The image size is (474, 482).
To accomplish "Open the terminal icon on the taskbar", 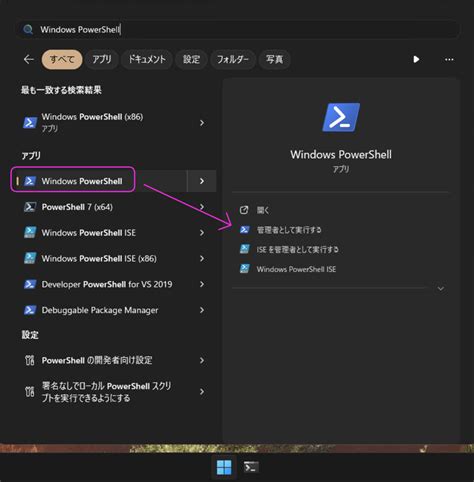I will (251, 467).
